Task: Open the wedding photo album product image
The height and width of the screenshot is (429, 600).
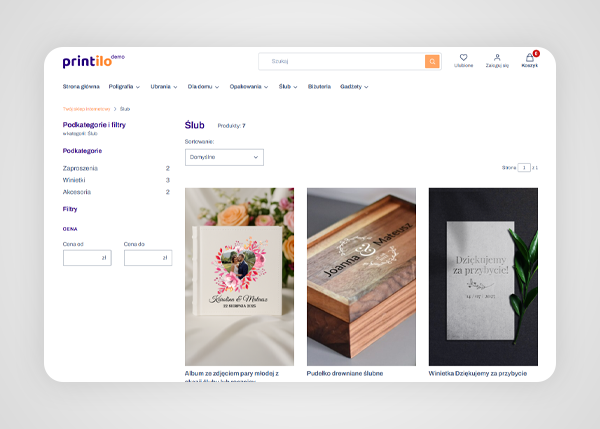Action: pos(240,277)
